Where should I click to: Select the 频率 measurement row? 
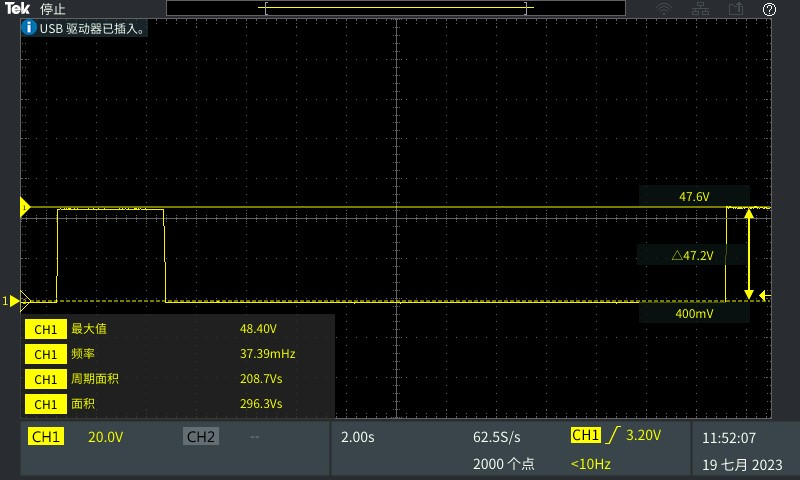coord(177,354)
